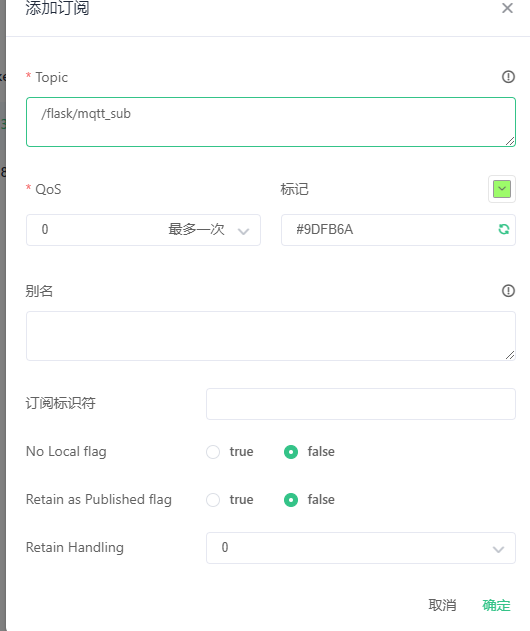Click the #9DFB6A color code field
530x631 pixels.
pos(398,230)
